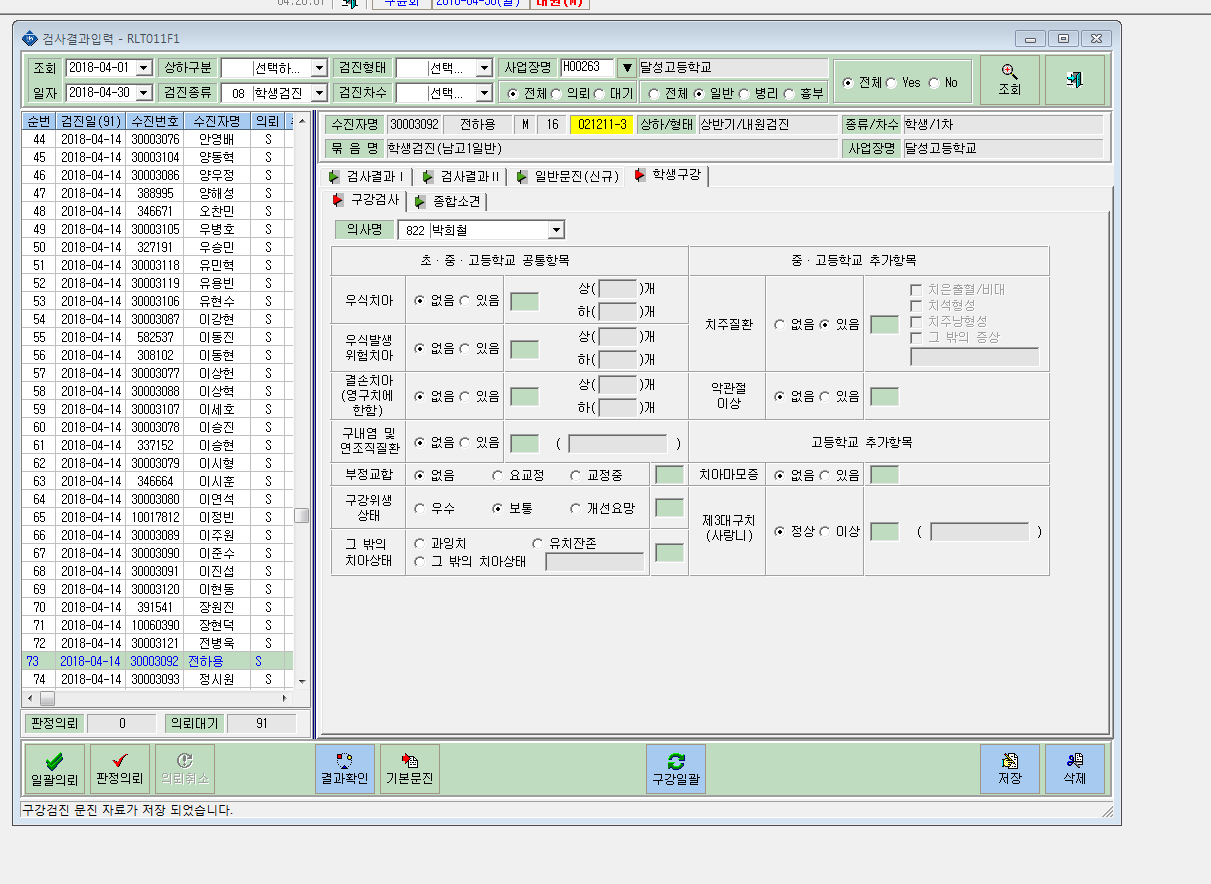
Task: Click 구강일괄 refresh arrows icon
Action: point(676,768)
